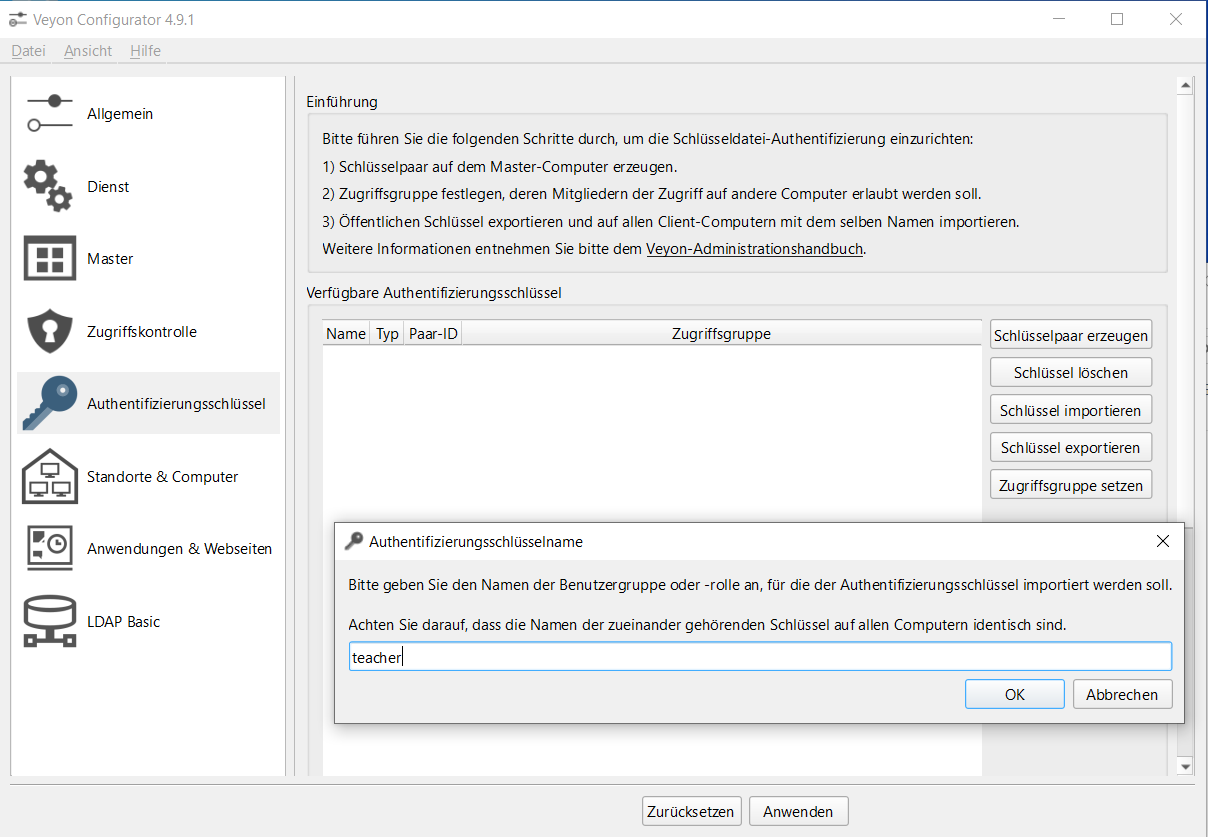Open the Dienst gears icon
Image resolution: width=1208 pixels, height=837 pixels.
(48, 186)
